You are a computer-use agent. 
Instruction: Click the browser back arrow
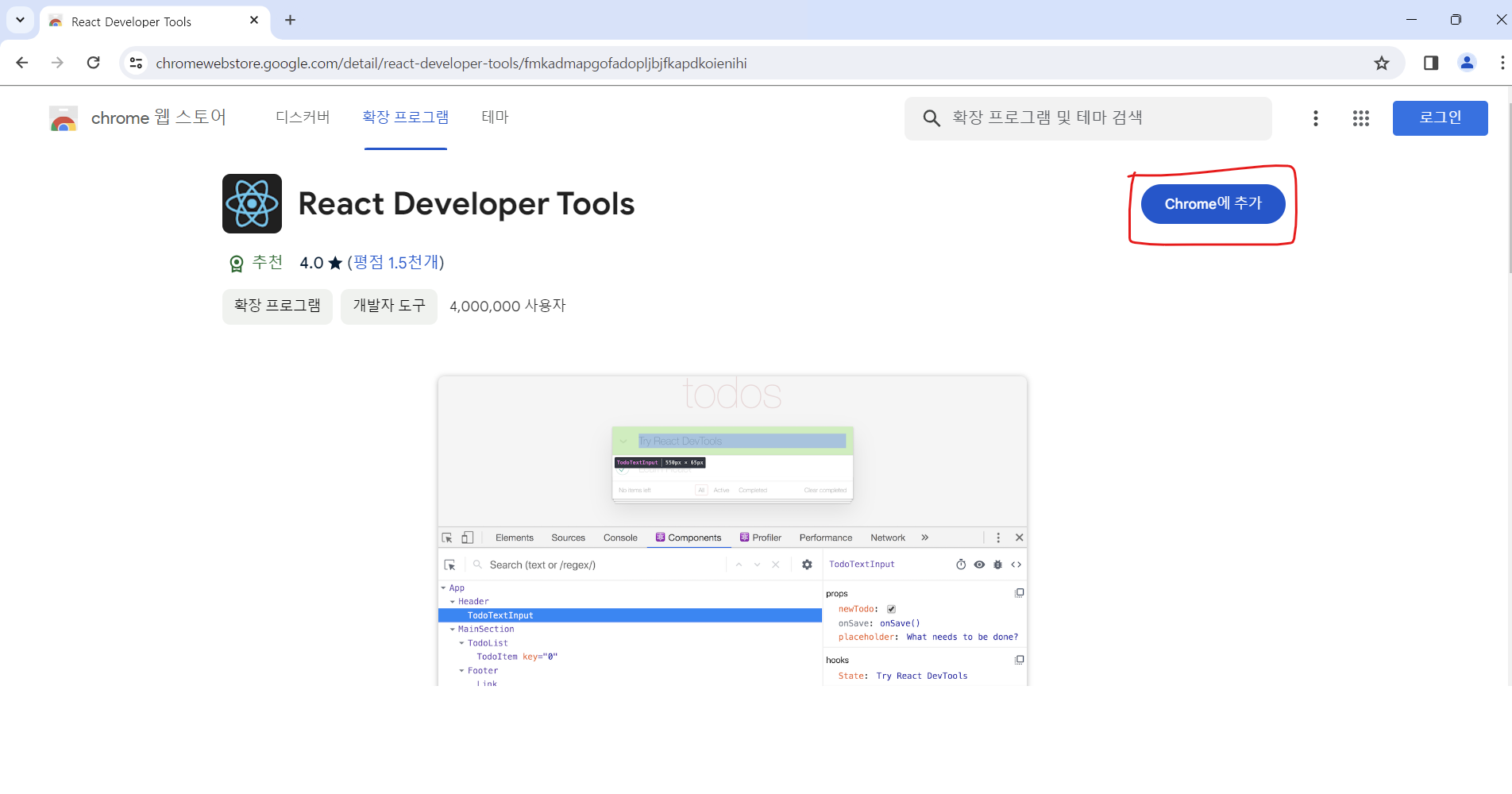pyautogui.click(x=22, y=63)
